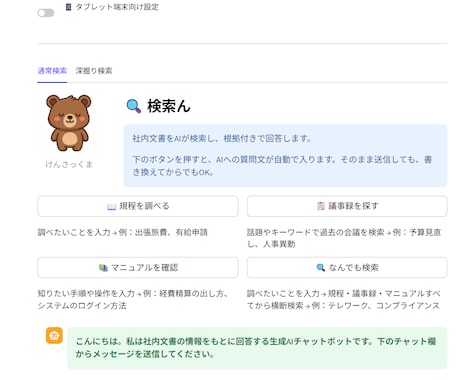Click the マニュアルを確認 button
This screenshot has width=460, height=380.
tap(138, 268)
